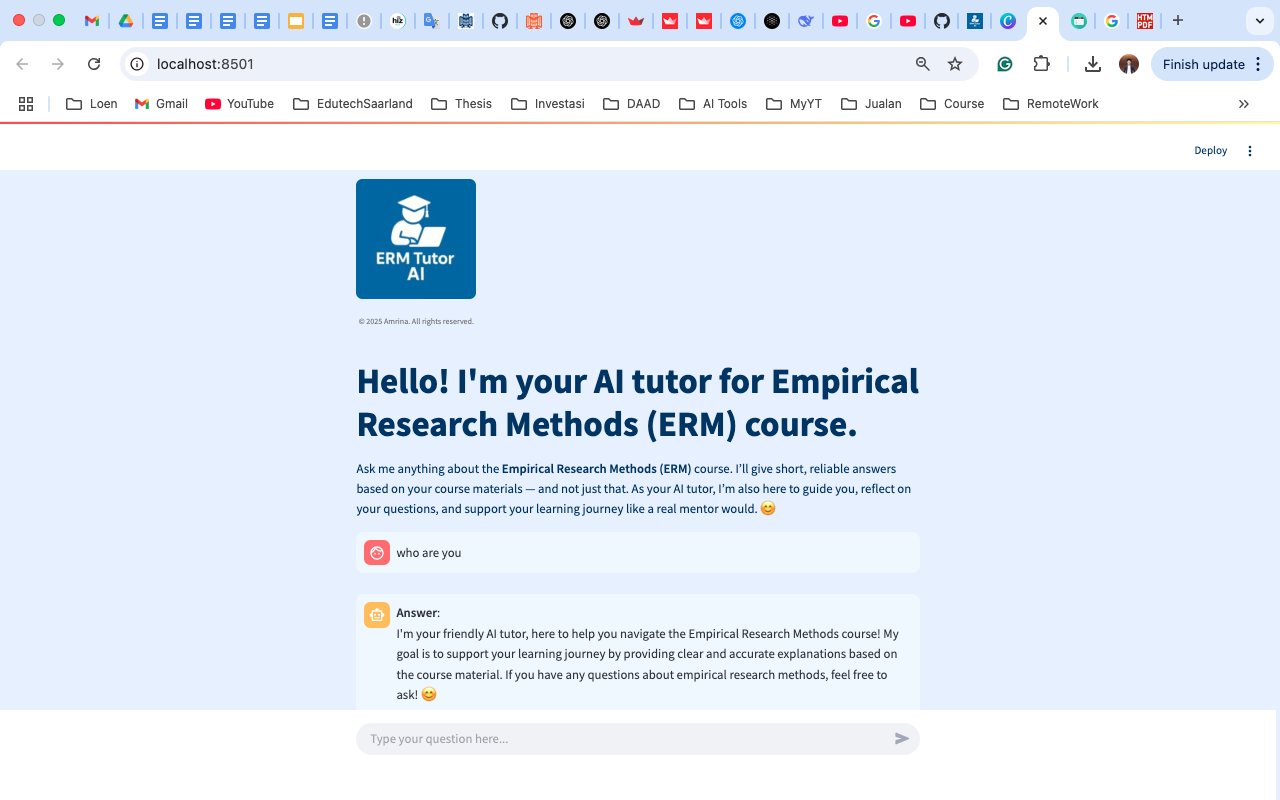
Task: Close the current localhost tab
Action: click(x=1043, y=20)
